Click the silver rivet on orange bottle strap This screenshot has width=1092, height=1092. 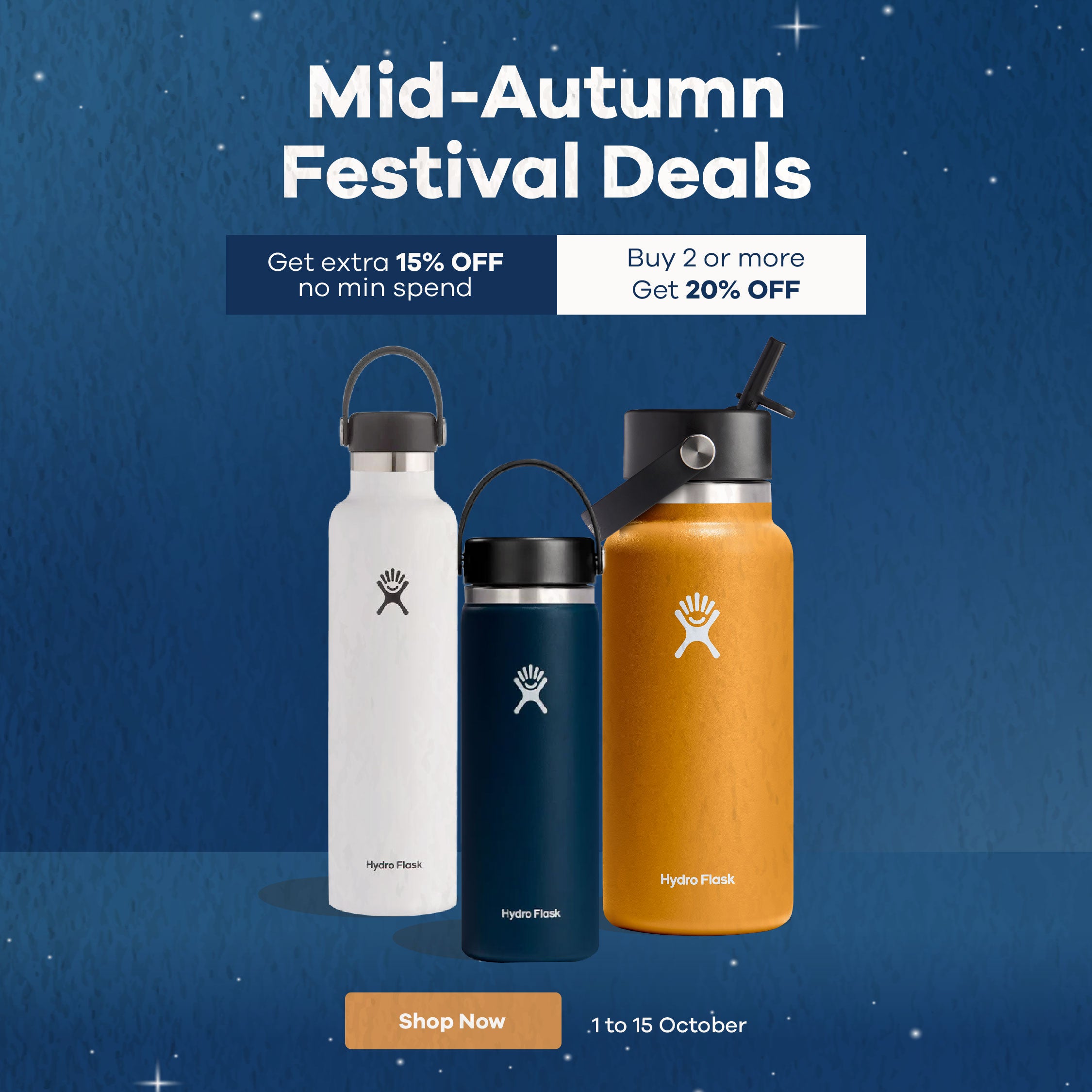point(697,451)
